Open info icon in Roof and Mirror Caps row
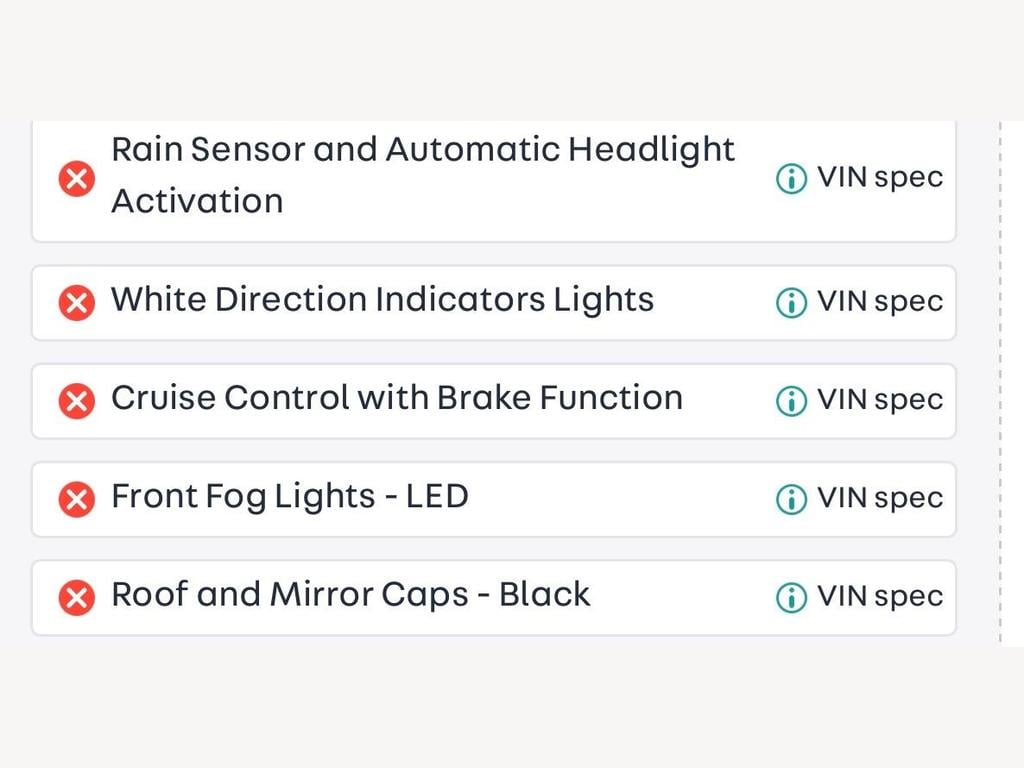 tap(792, 598)
